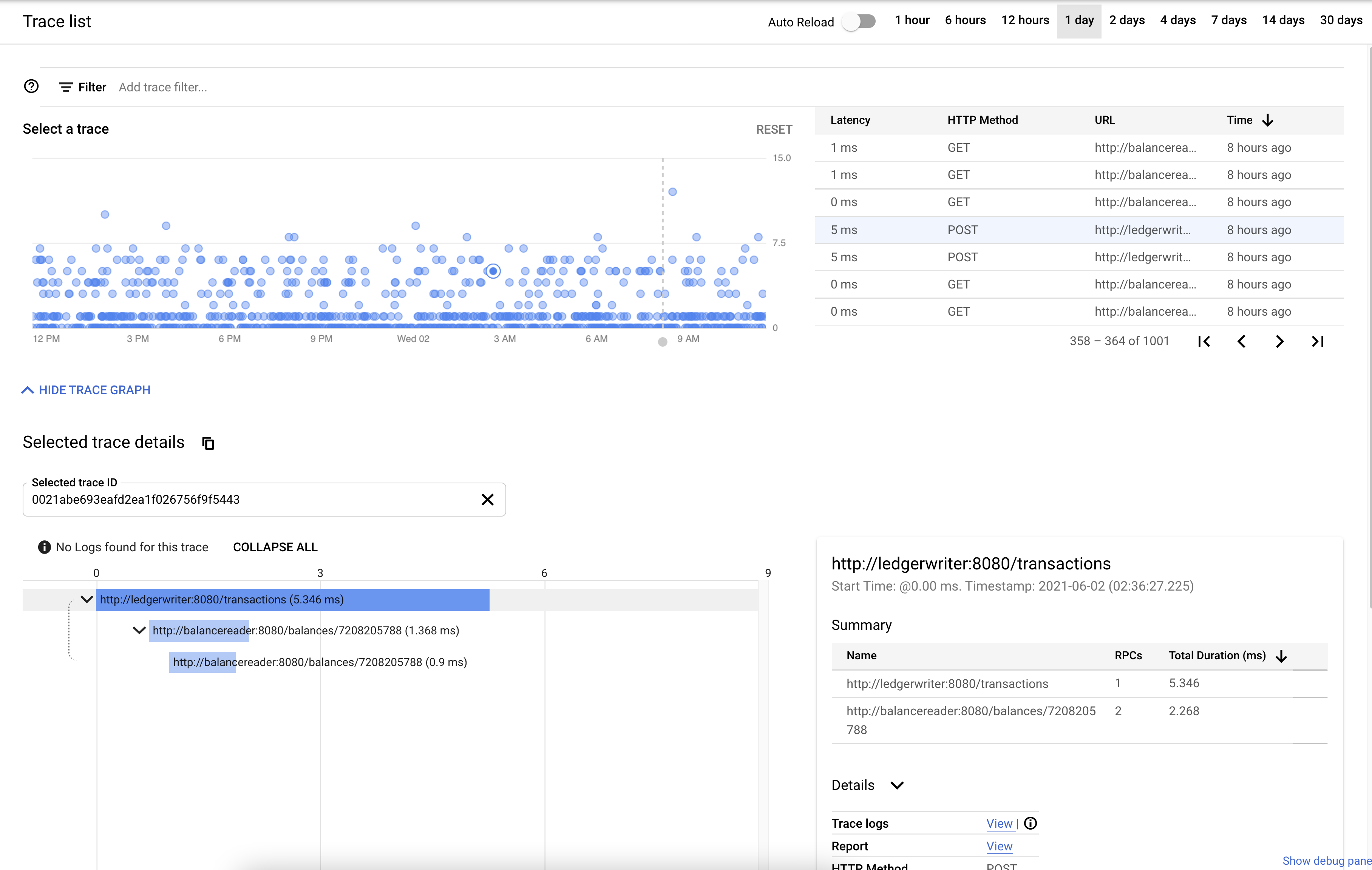
Task: Clear the selected trace ID
Action: [488, 499]
